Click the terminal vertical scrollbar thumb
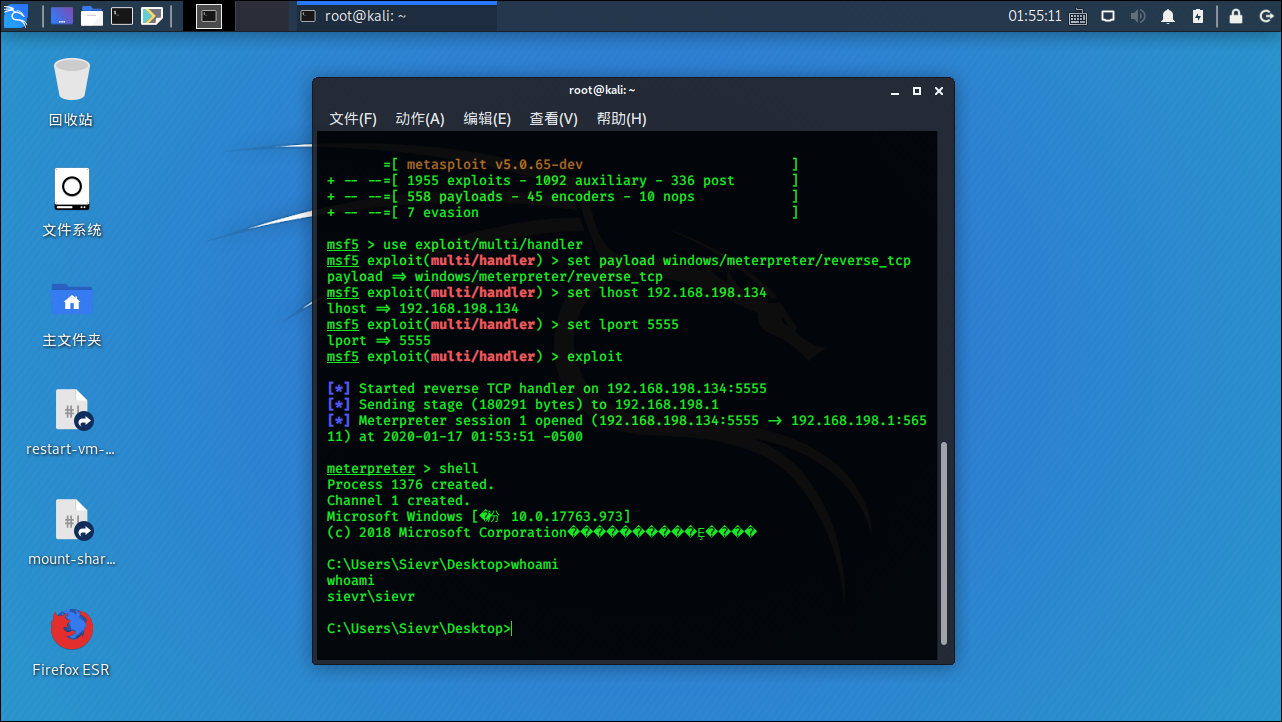The width and height of the screenshot is (1282, 722). 942,543
